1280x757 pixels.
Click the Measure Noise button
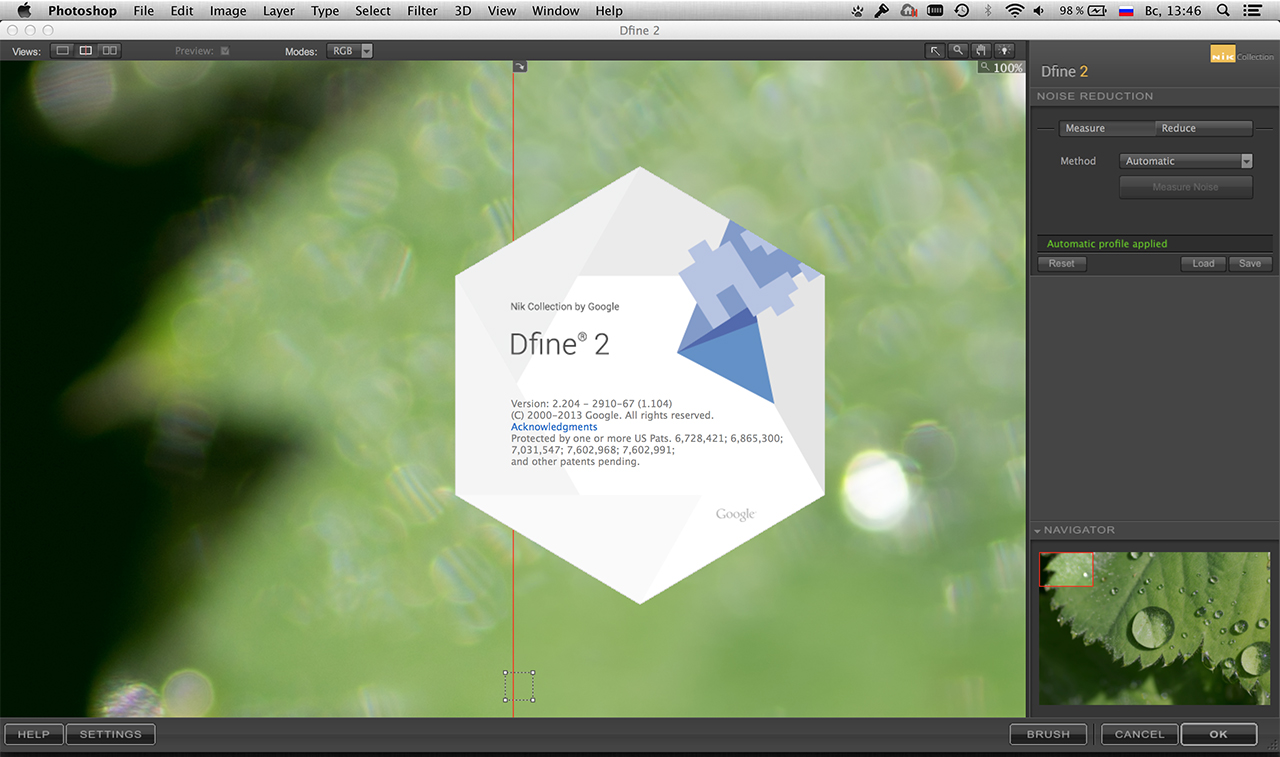pyautogui.click(x=1186, y=187)
